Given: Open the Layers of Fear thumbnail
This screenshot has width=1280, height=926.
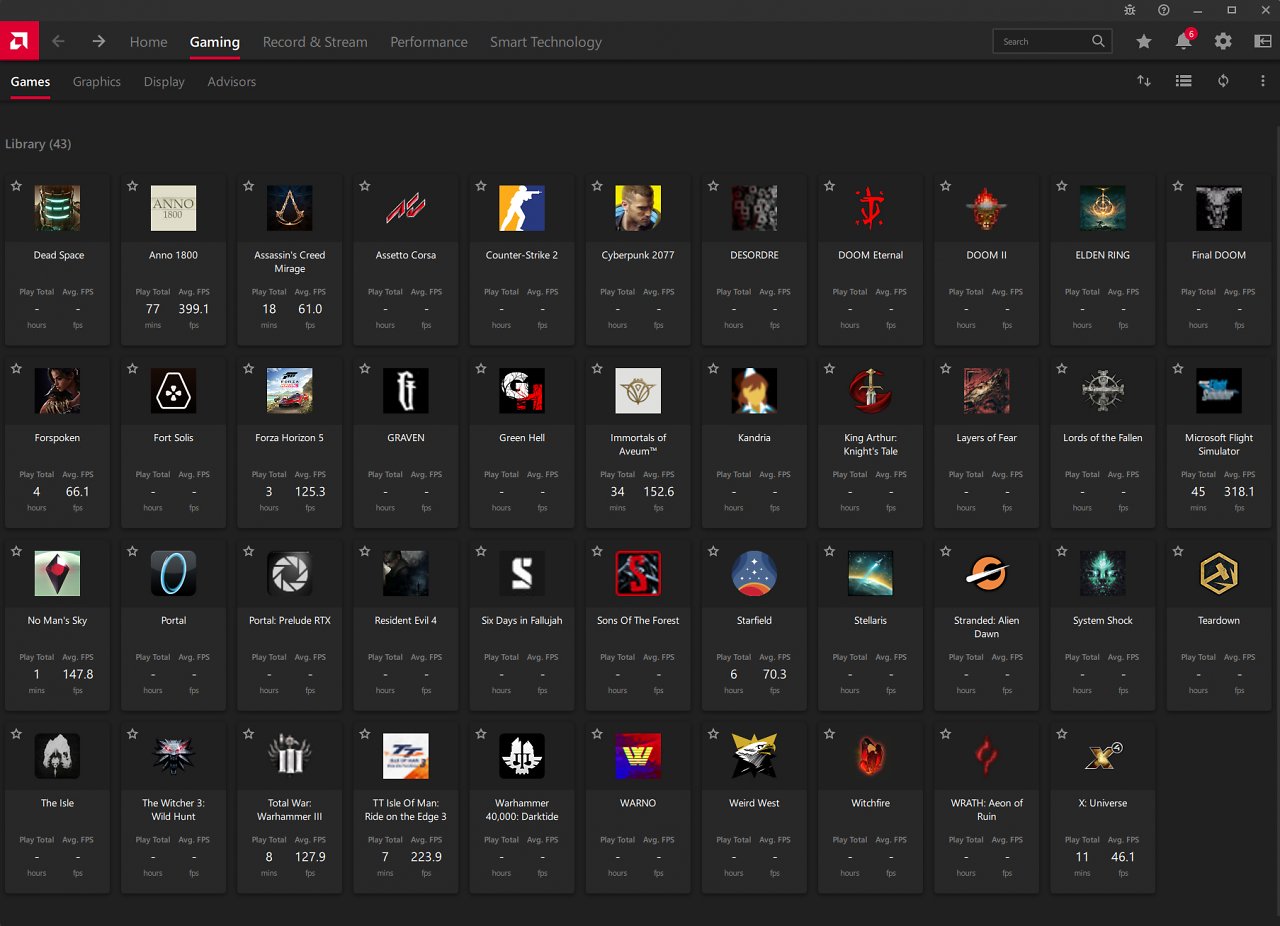Looking at the screenshot, I should pos(986,391).
